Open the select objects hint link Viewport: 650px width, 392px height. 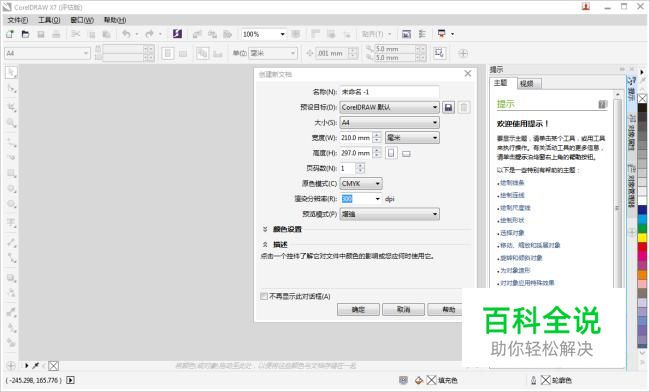(512, 233)
